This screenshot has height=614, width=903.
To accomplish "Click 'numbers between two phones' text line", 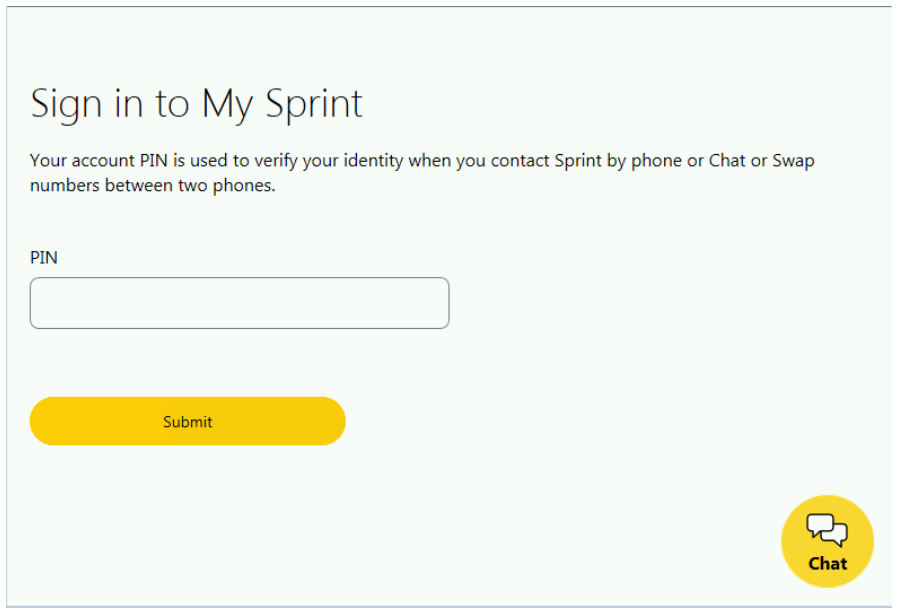I will pyautogui.click(x=153, y=185).
